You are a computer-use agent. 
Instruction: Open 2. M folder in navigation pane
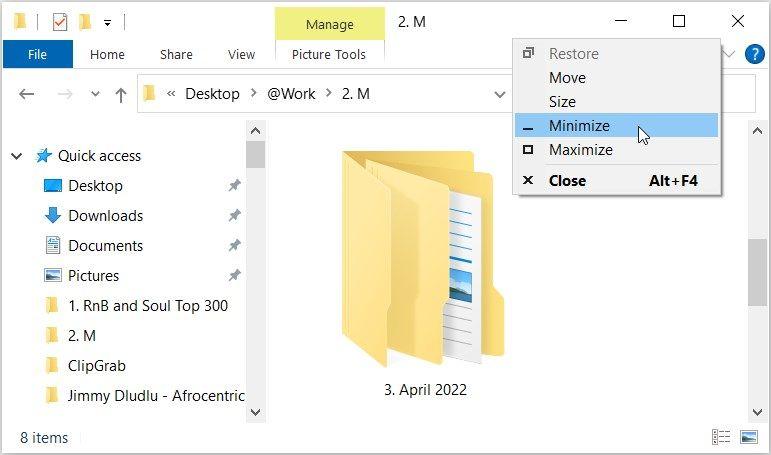[82, 336]
